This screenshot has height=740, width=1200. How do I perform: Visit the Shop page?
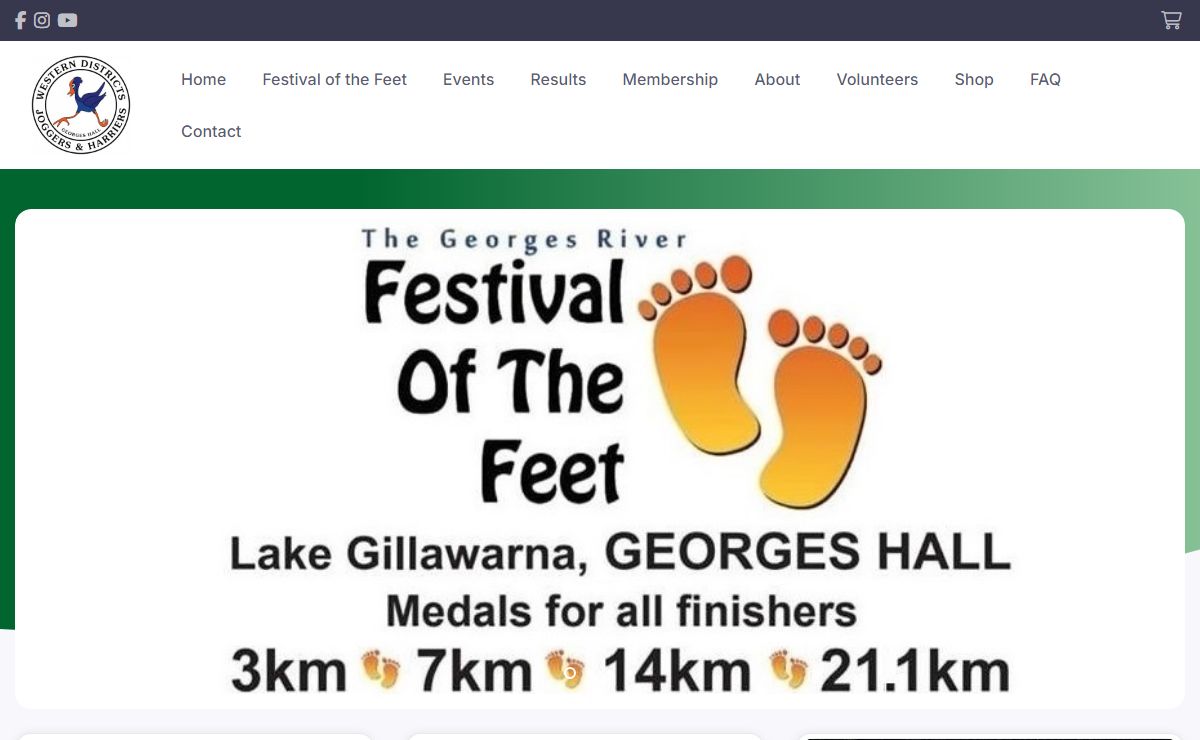tap(974, 79)
